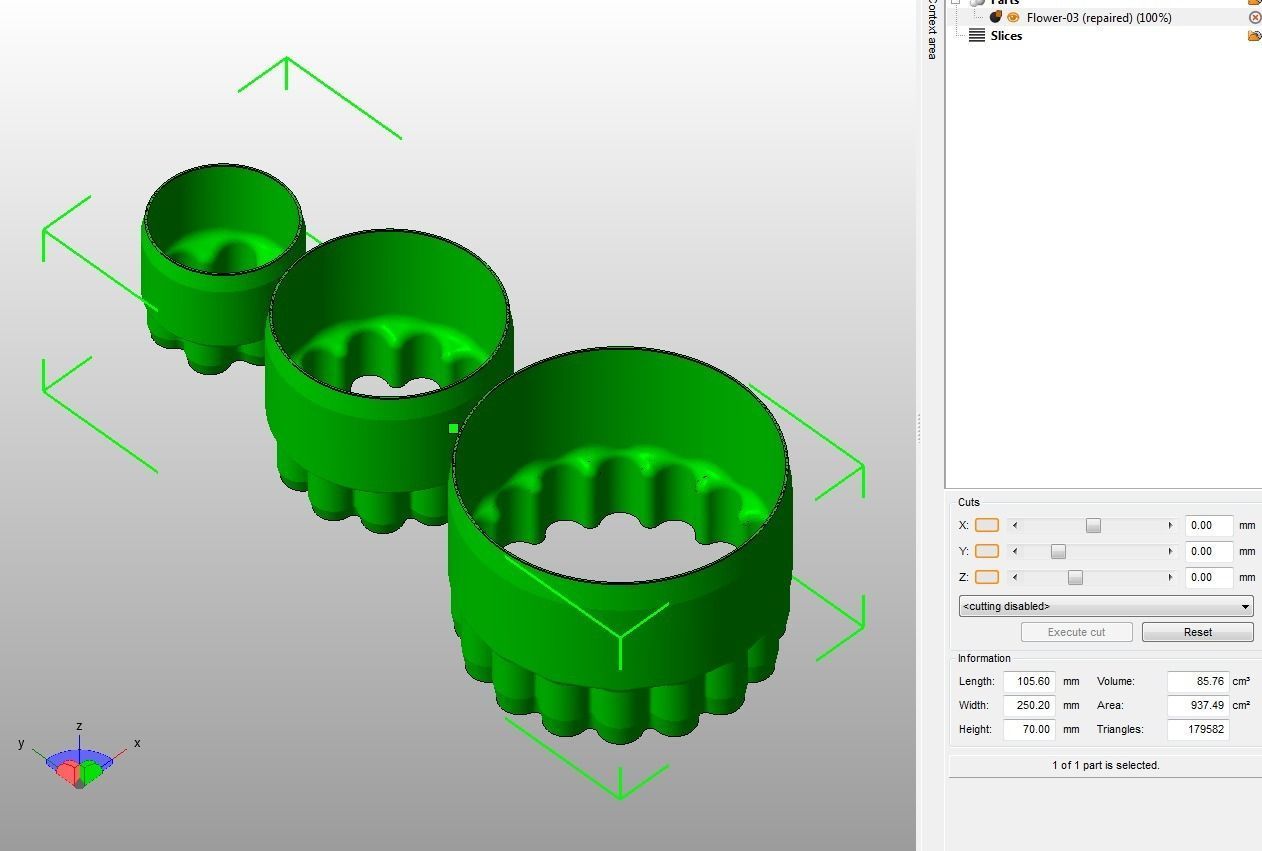Nudge Y cut slider with left arrow
The height and width of the screenshot is (851, 1262).
(1015, 551)
